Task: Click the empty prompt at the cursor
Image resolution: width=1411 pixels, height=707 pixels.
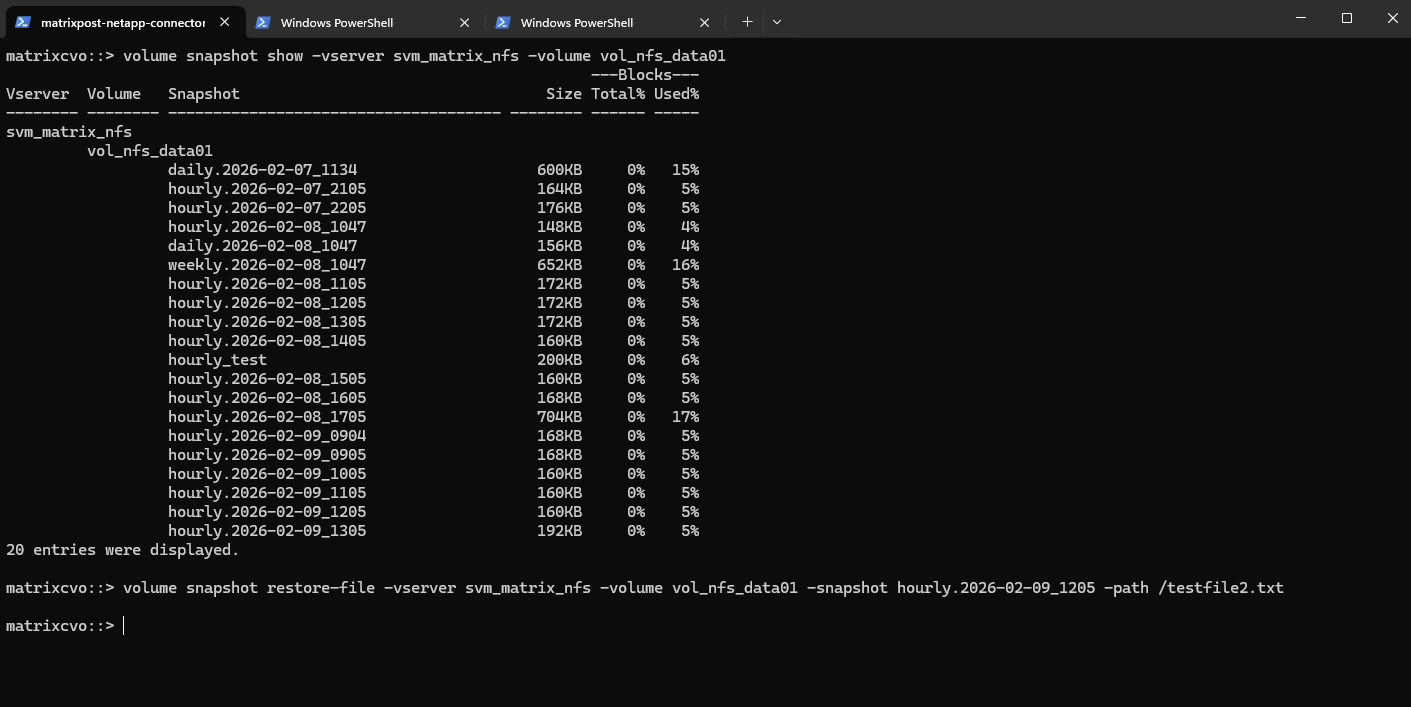Action: tap(124, 626)
